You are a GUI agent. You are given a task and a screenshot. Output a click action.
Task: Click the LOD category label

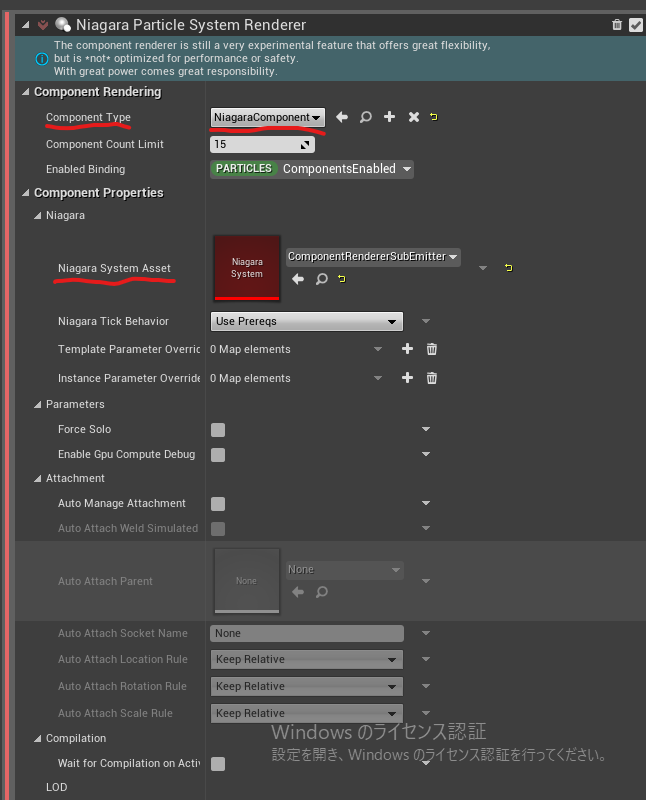pyautogui.click(x=57, y=787)
